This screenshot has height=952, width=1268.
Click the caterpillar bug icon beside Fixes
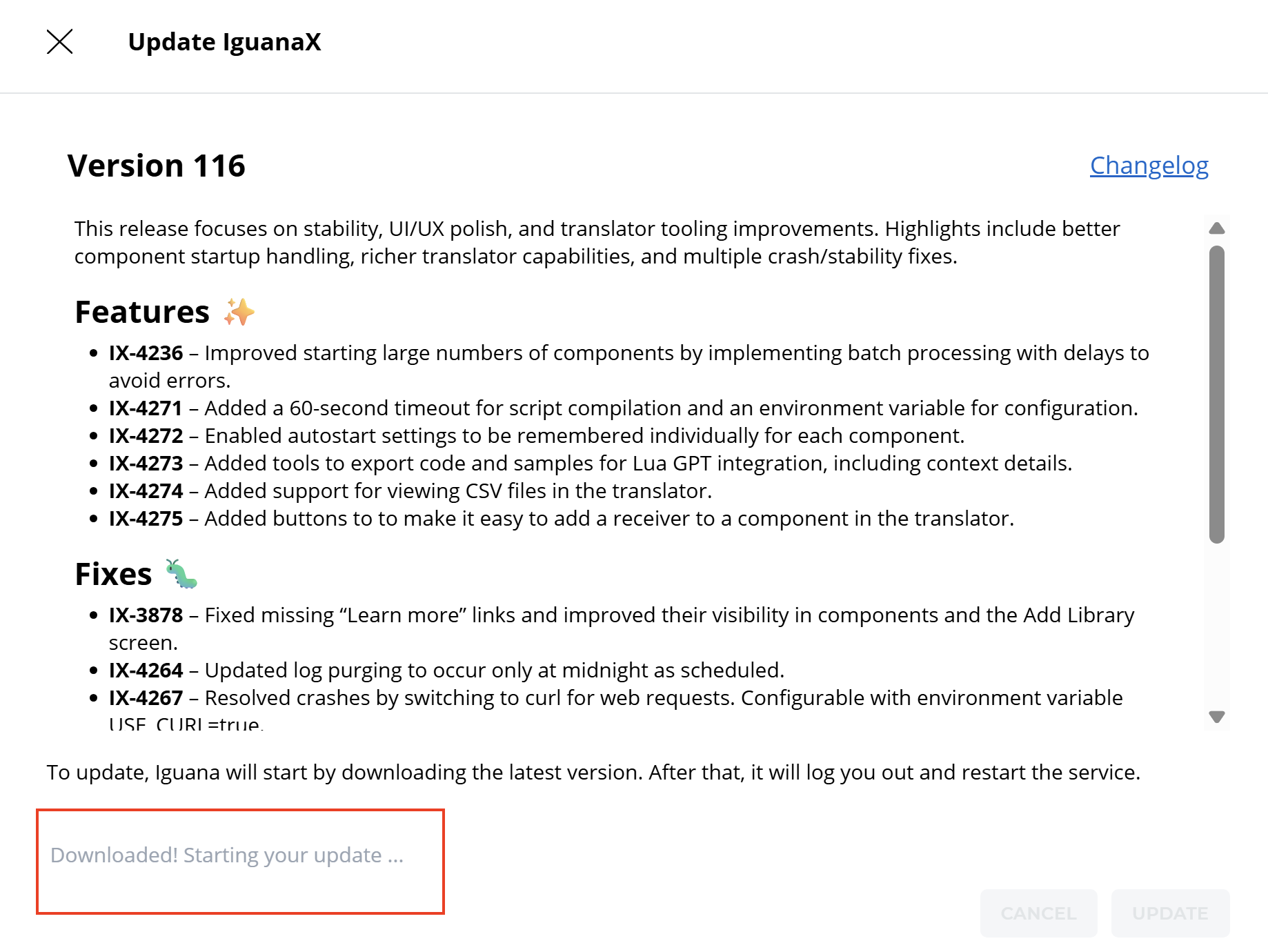[x=181, y=574]
